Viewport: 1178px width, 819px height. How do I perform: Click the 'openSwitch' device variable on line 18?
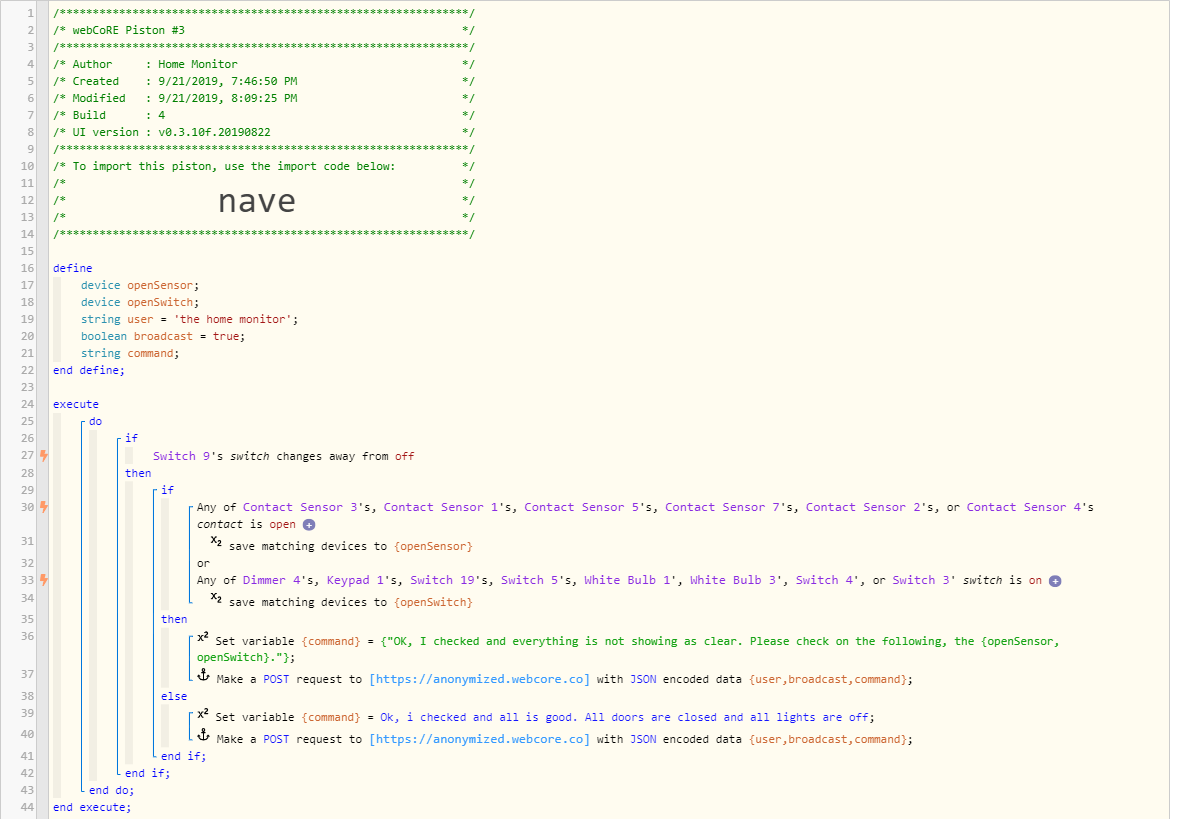[160, 302]
